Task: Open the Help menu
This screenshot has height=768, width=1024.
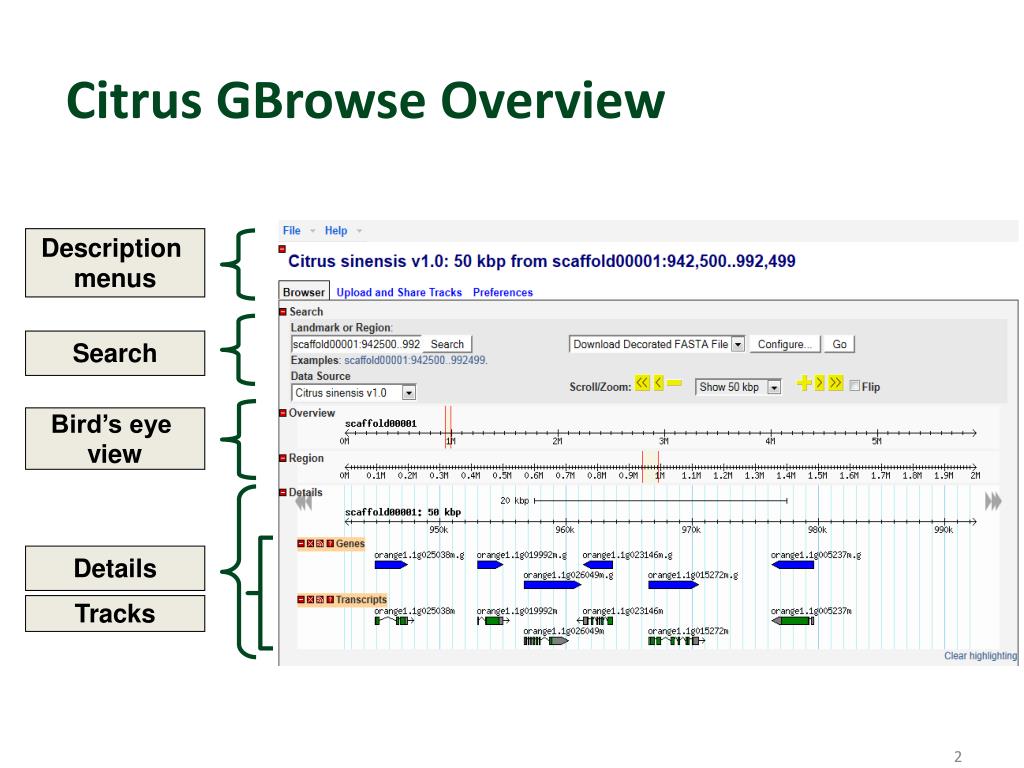Action: pyautogui.click(x=336, y=231)
